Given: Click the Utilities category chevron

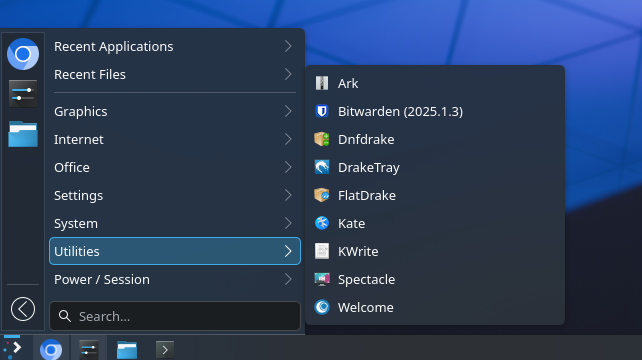Looking at the screenshot, I should pyautogui.click(x=288, y=251).
